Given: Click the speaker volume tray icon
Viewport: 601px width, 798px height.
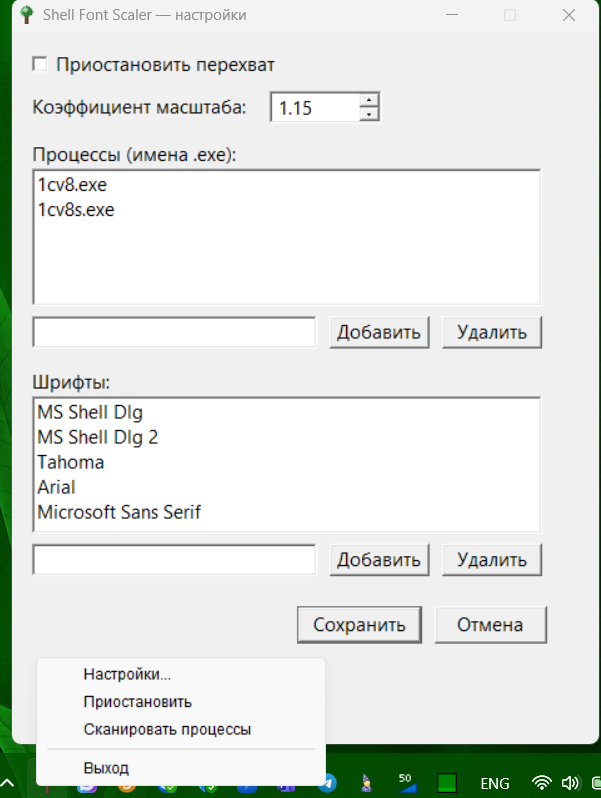Looking at the screenshot, I should click(570, 783).
